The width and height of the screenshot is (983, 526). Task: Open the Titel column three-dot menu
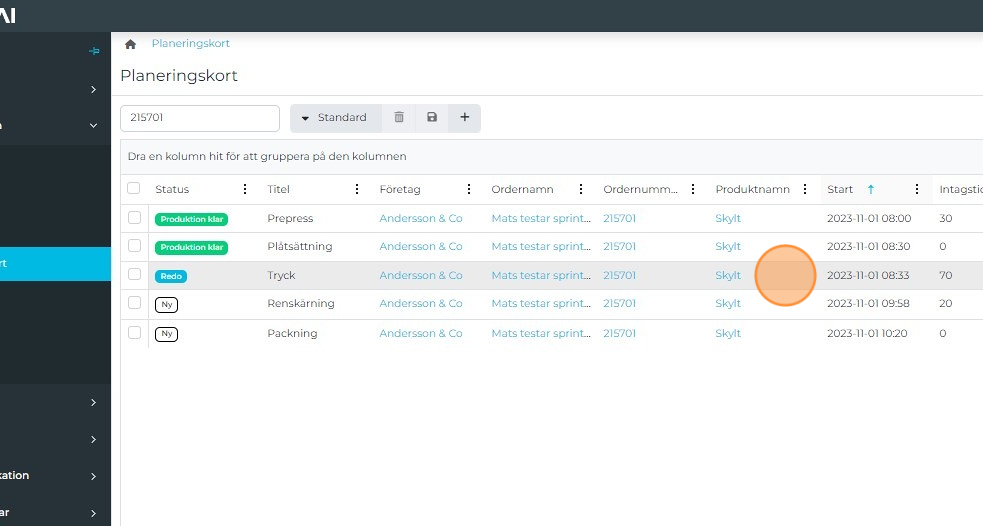357,189
